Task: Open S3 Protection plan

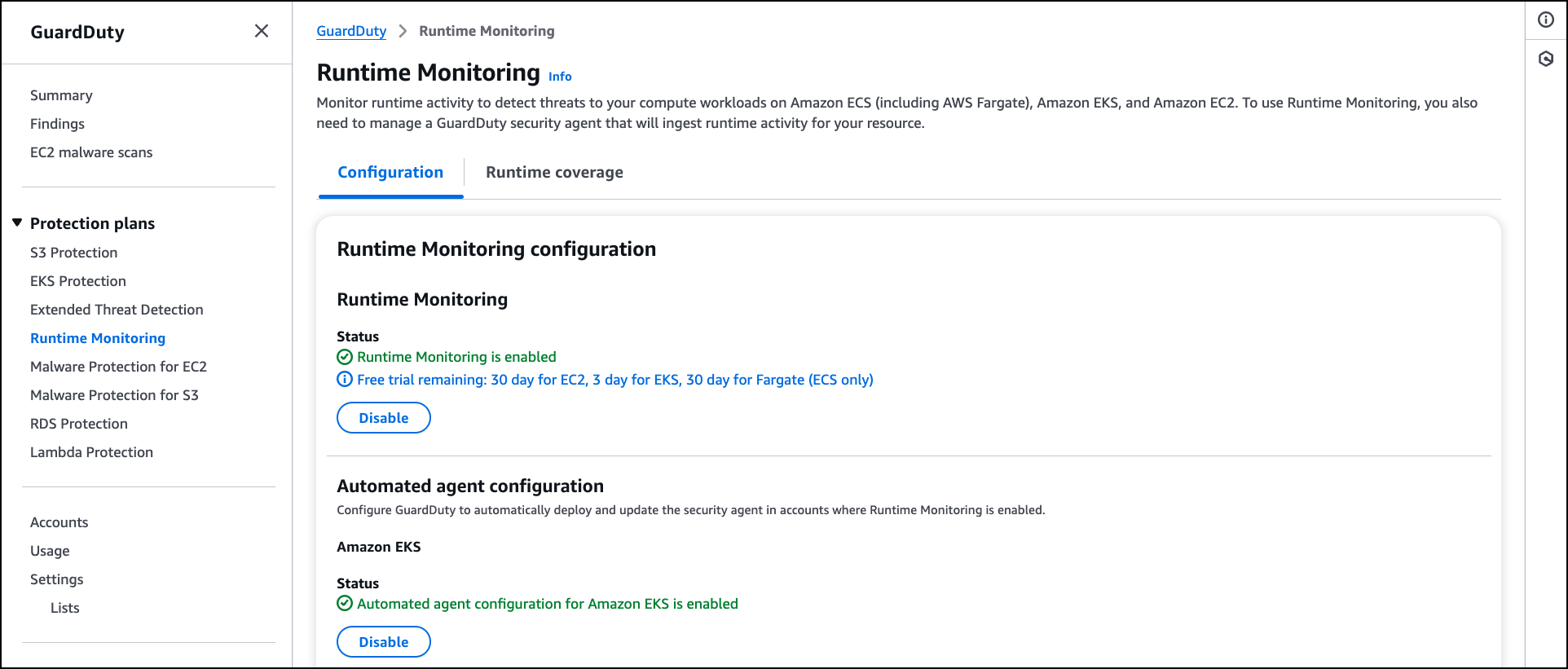Action: [x=73, y=253]
